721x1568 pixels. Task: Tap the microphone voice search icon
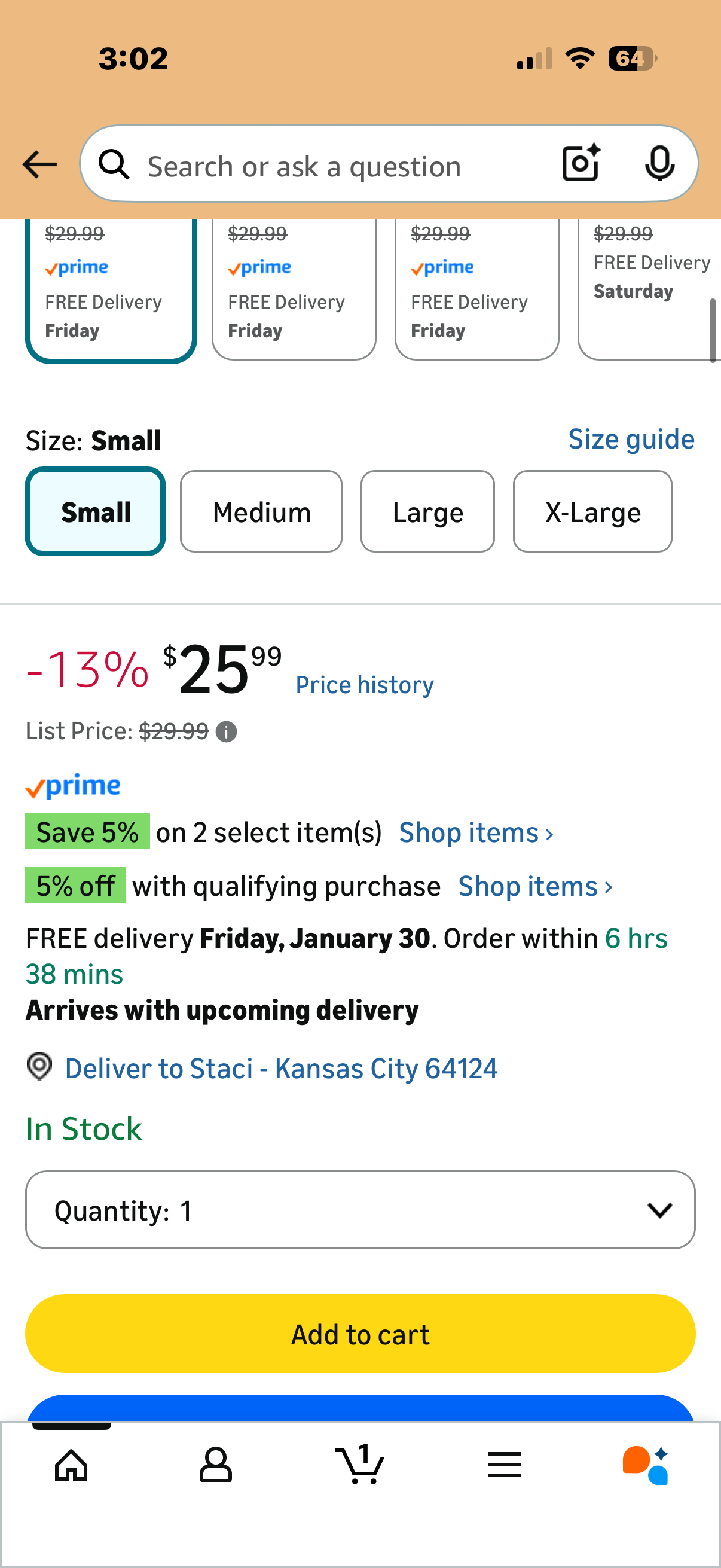(659, 164)
